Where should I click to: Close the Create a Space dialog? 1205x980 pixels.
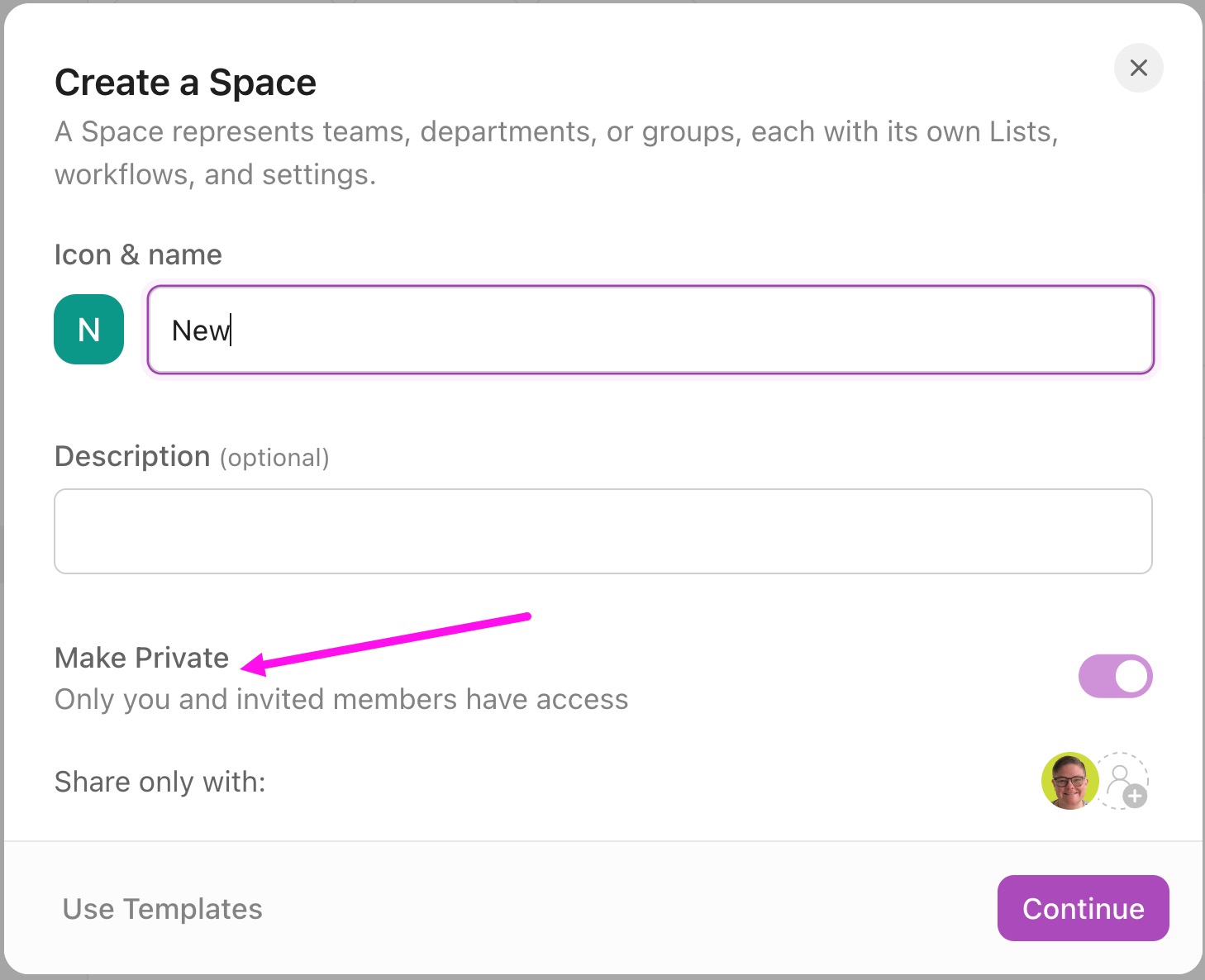[x=1139, y=68]
